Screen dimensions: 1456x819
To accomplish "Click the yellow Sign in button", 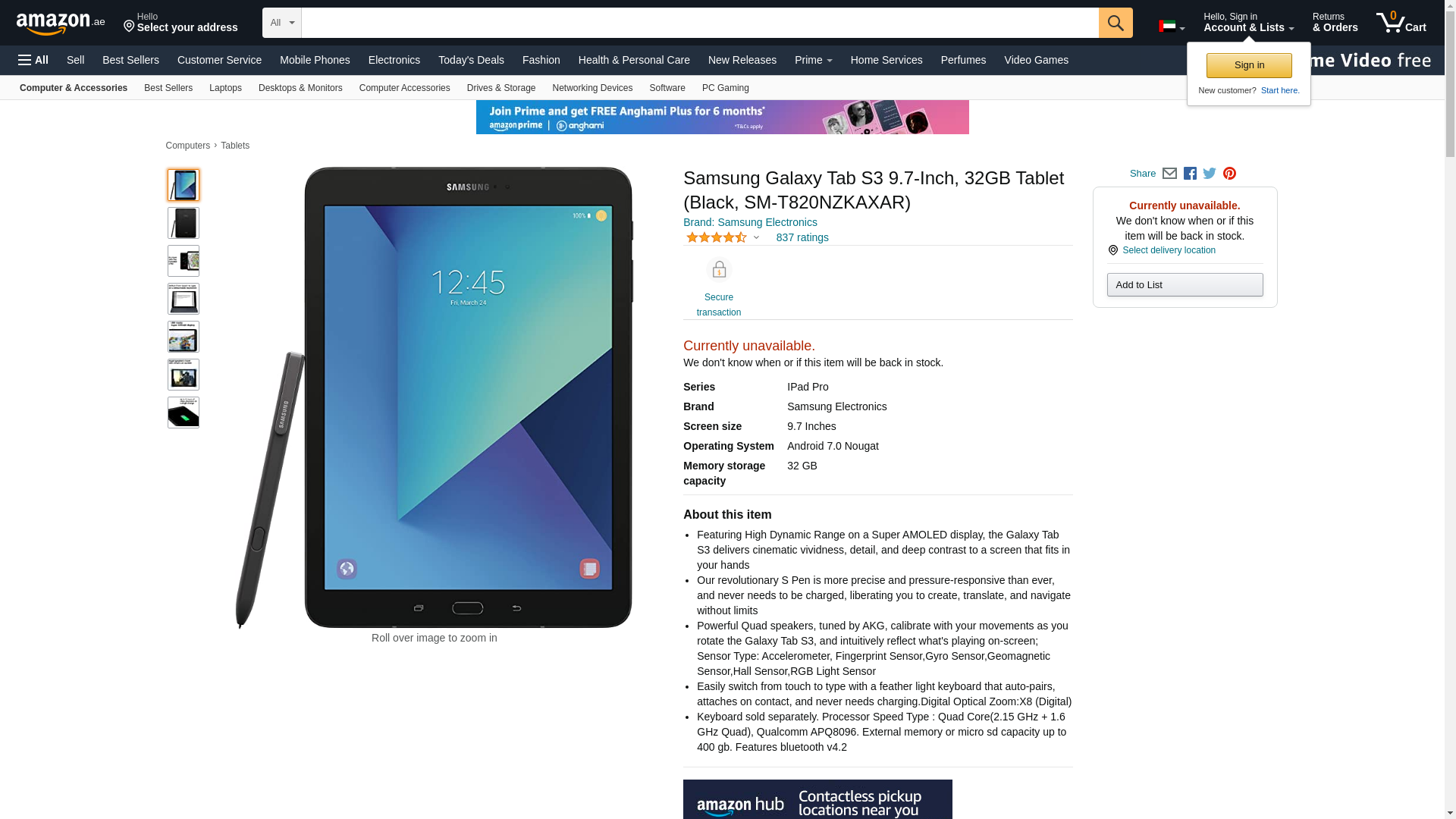I will (1249, 65).
